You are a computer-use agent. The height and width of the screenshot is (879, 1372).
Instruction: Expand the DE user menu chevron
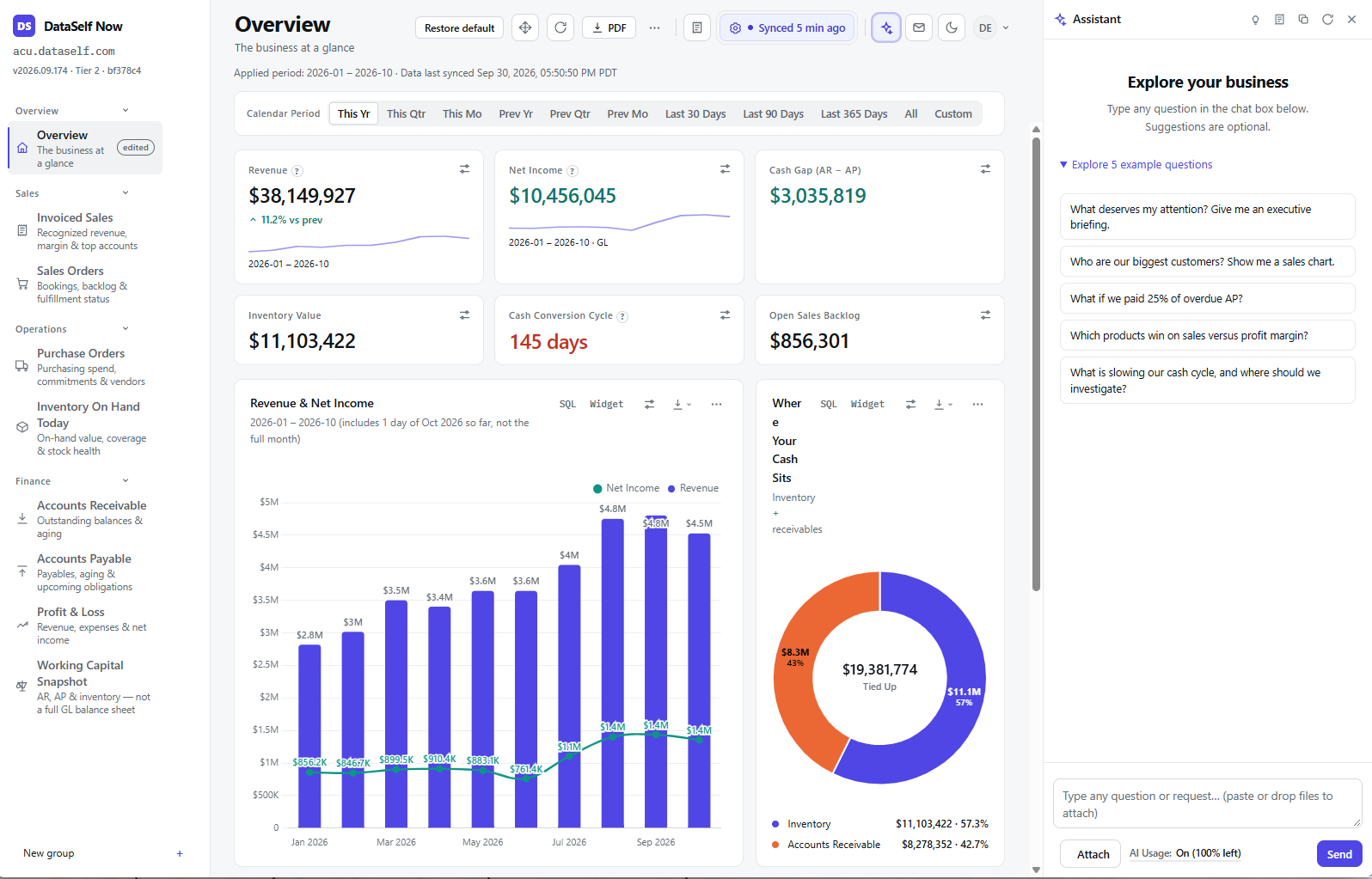(1006, 27)
